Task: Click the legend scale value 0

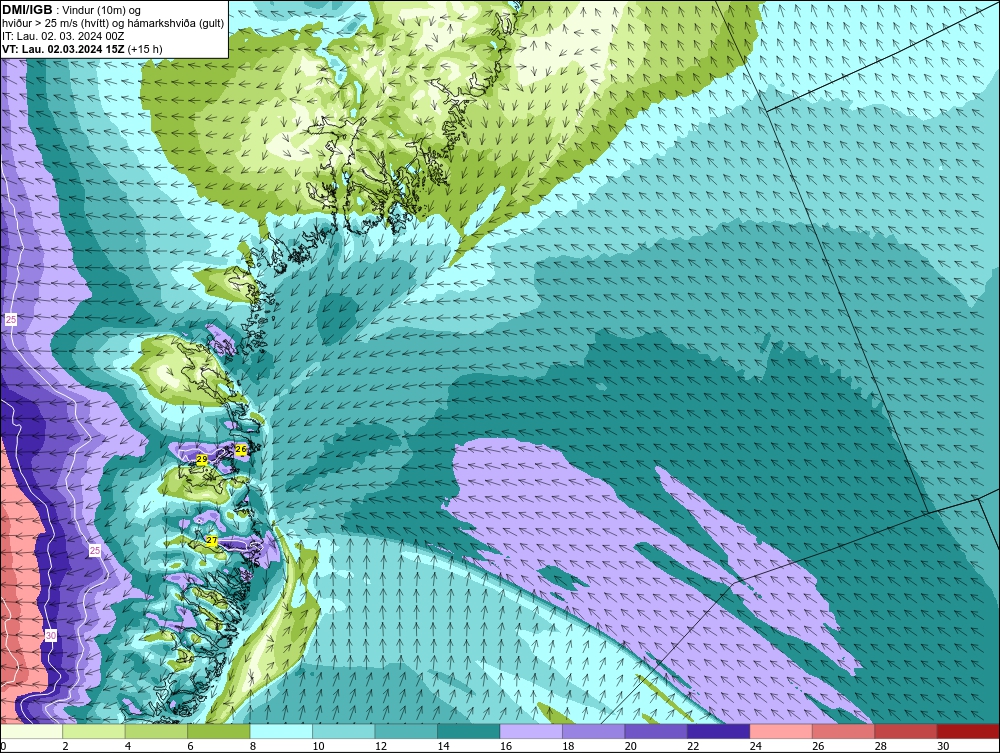Action: click(x=3, y=746)
